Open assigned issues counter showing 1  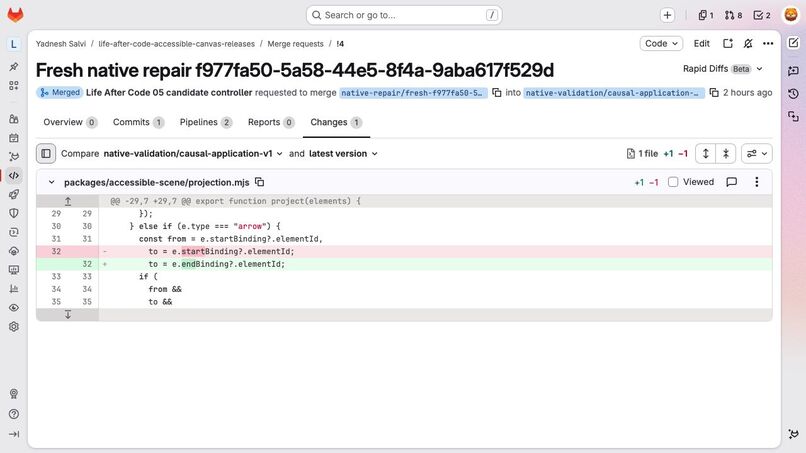(705, 15)
